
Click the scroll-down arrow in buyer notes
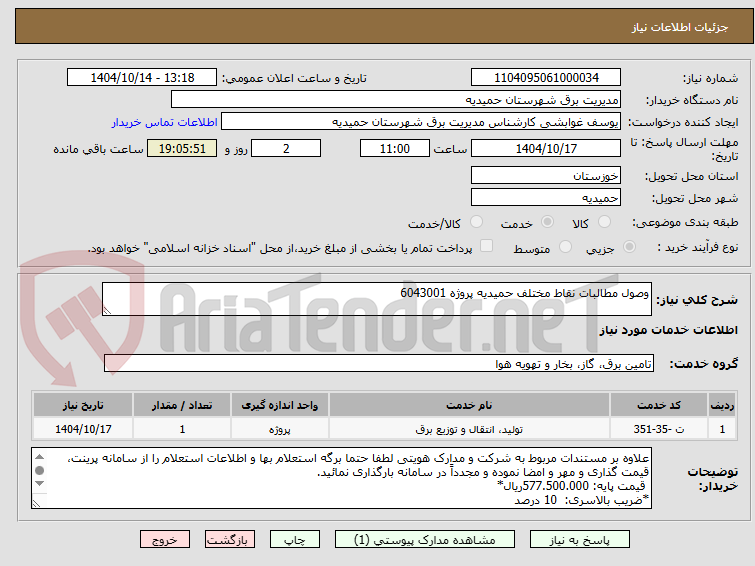(x=40, y=483)
